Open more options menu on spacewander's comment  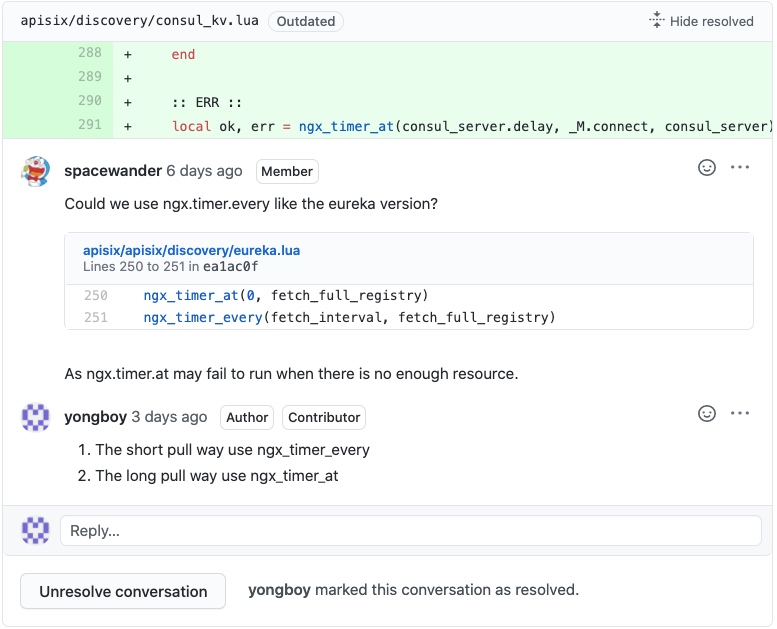coord(740,168)
